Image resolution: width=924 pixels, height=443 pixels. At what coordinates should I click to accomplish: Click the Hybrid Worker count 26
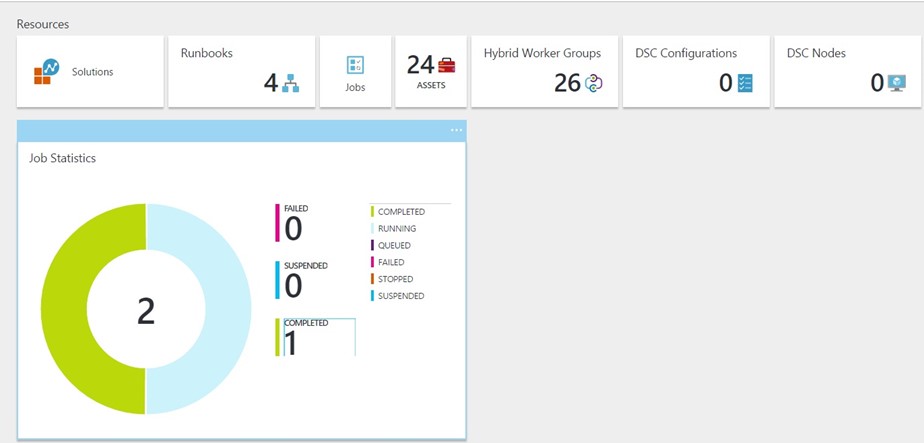tap(567, 83)
